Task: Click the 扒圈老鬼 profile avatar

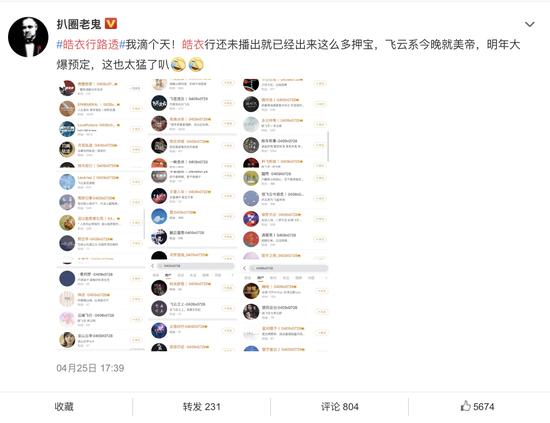Action: [x=28, y=37]
